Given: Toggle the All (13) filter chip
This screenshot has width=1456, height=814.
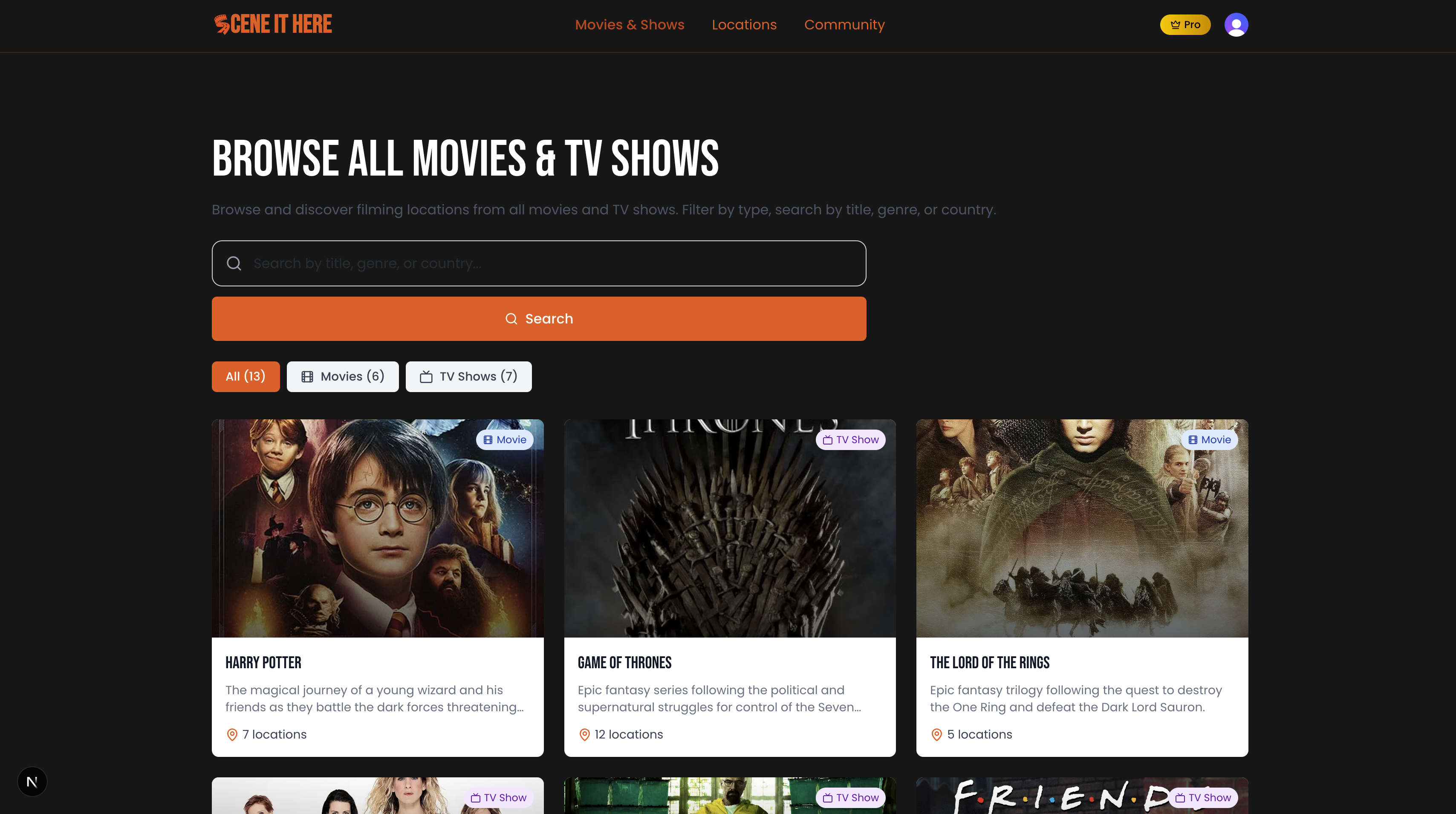Looking at the screenshot, I should [246, 376].
